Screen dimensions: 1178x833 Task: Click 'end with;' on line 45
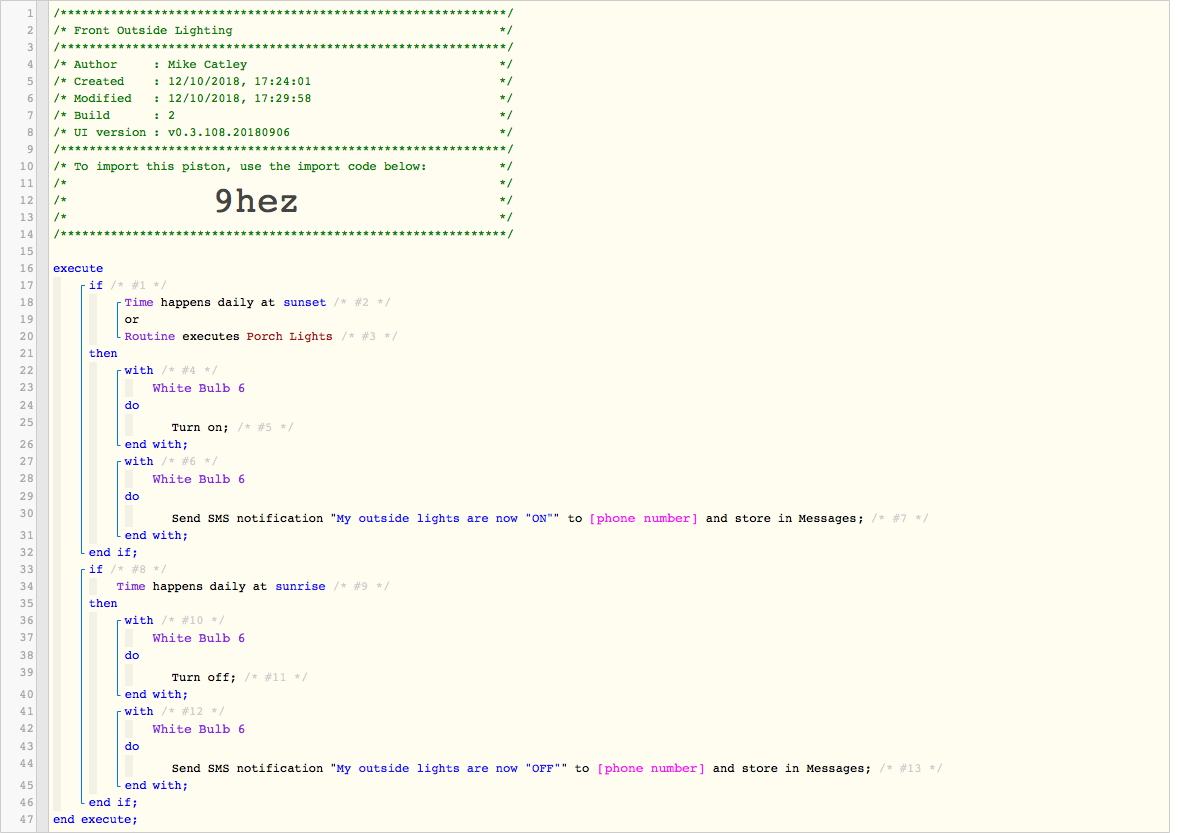(x=156, y=785)
